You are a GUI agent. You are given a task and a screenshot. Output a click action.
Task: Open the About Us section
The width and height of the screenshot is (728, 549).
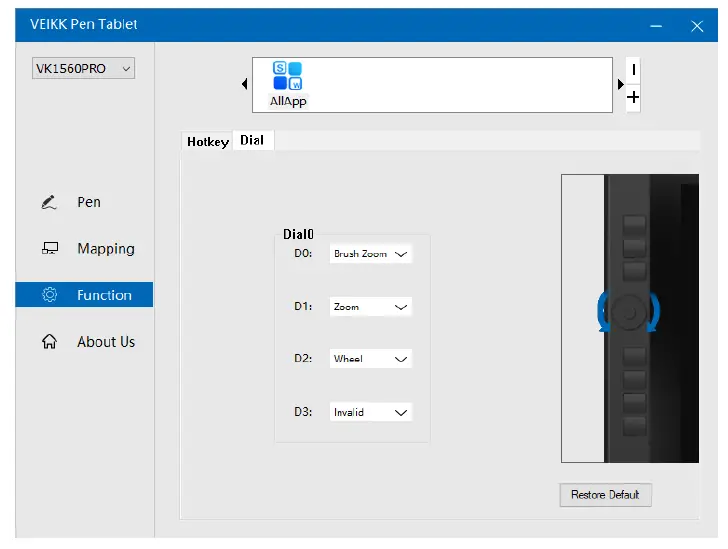click(105, 342)
